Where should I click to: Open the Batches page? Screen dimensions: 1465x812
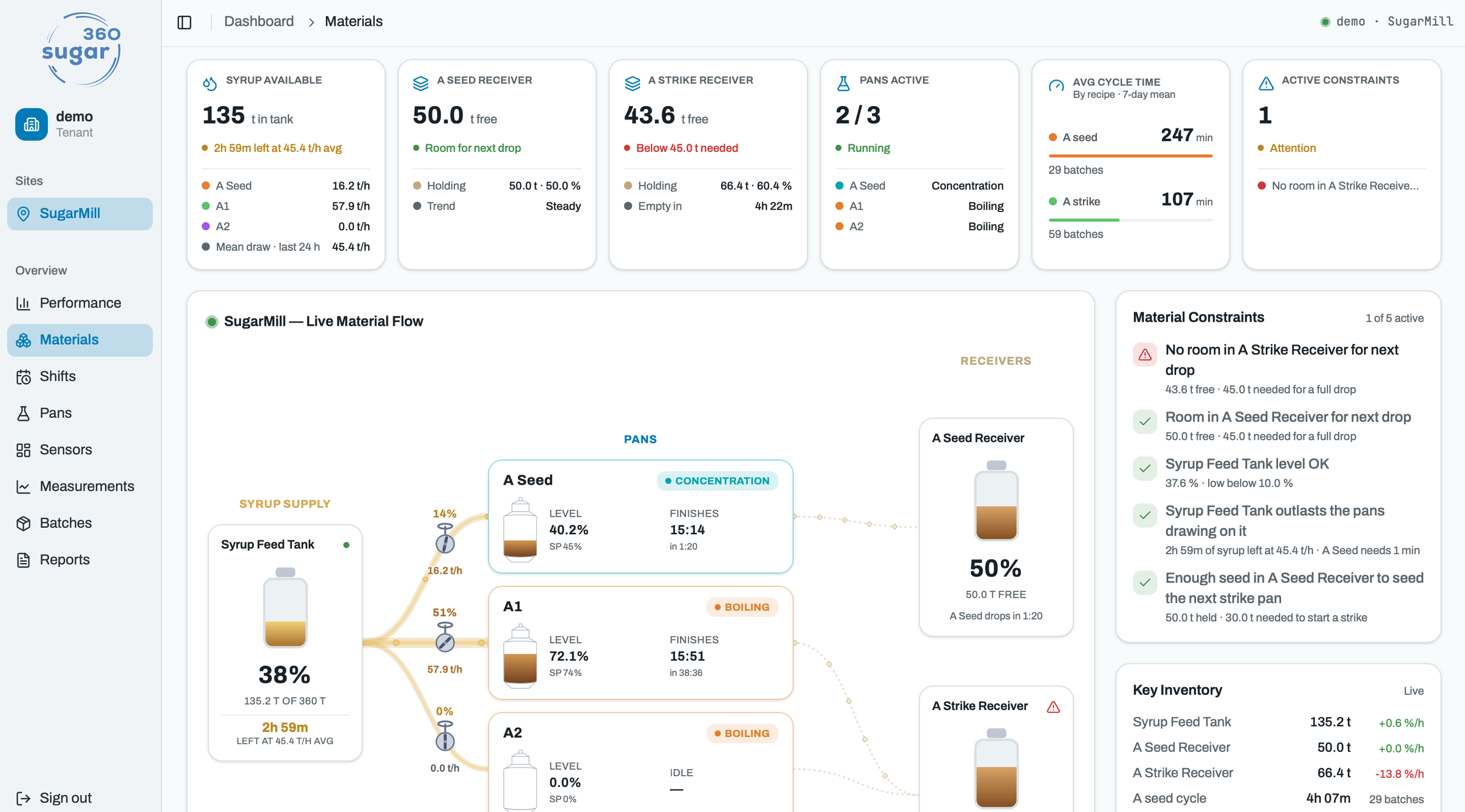tap(80, 523)
